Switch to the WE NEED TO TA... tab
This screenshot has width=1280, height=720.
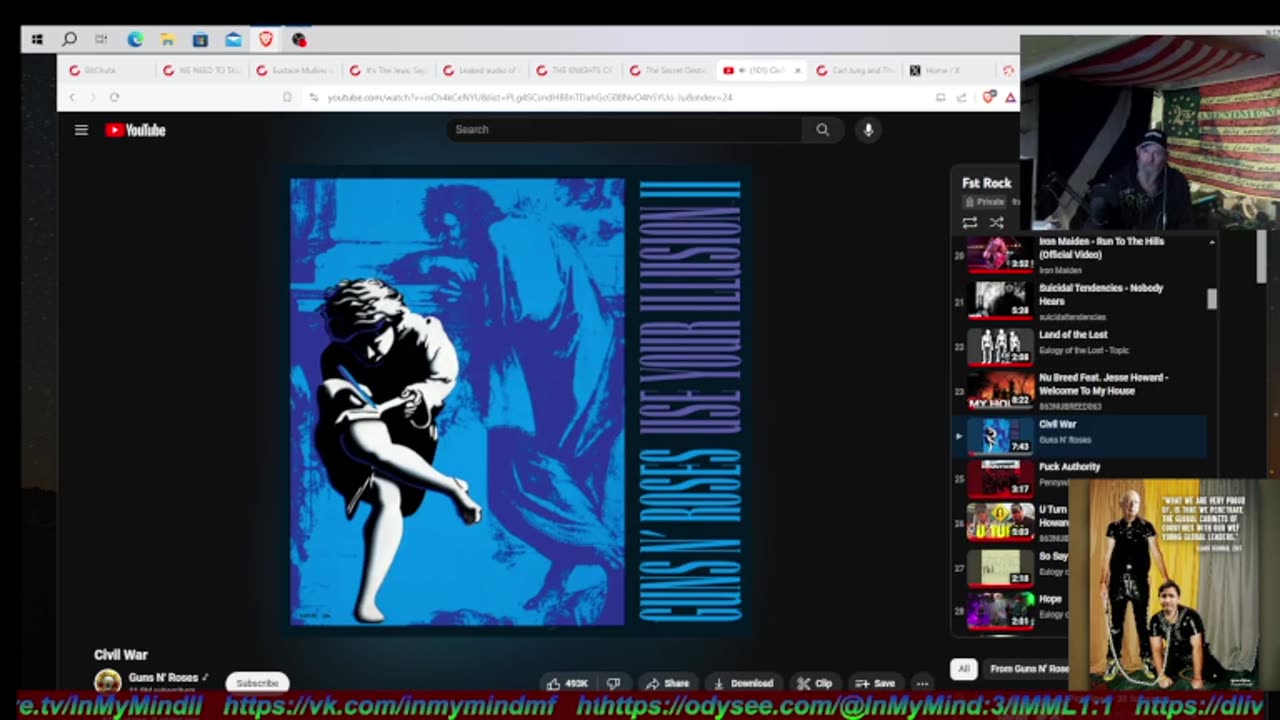(201, 70)
